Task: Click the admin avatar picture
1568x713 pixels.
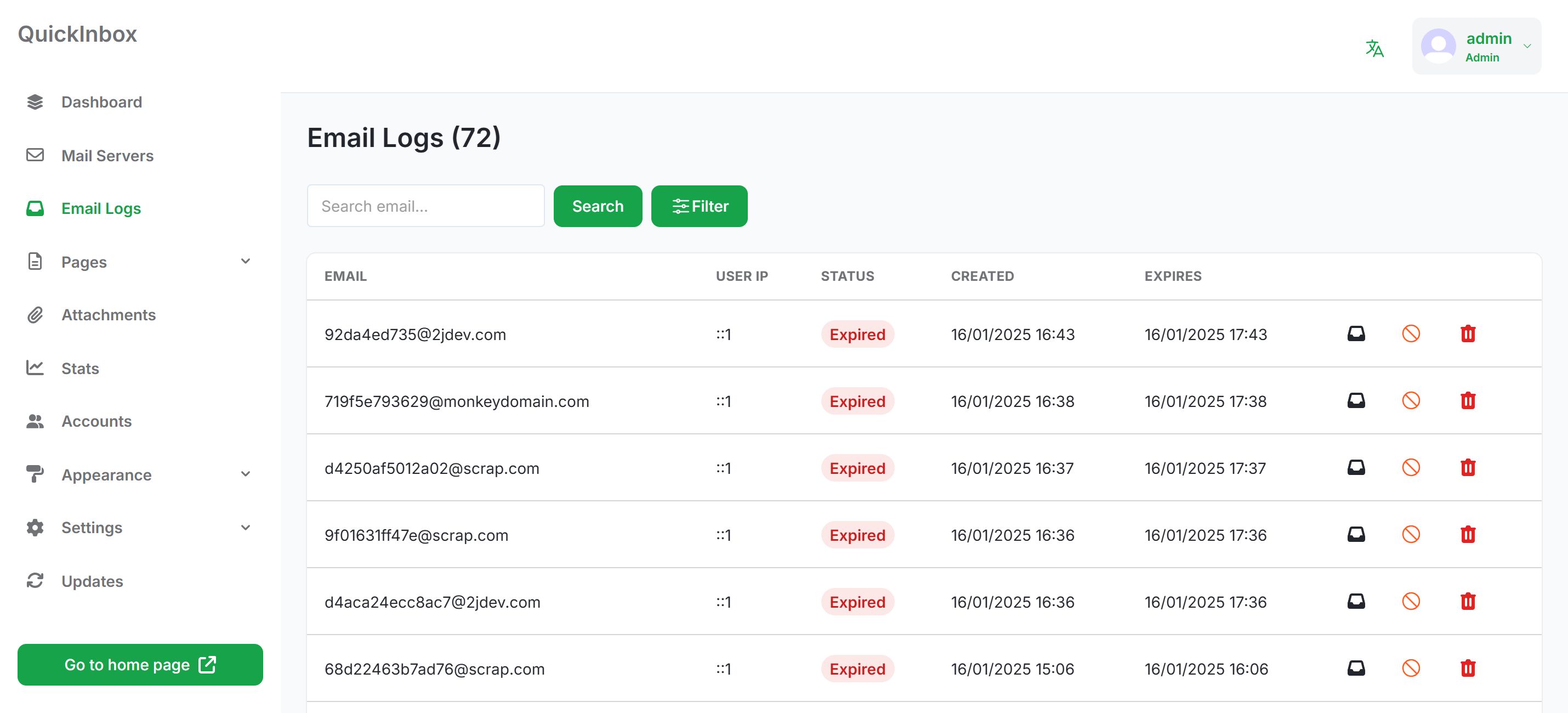Action: point(1438,46)
